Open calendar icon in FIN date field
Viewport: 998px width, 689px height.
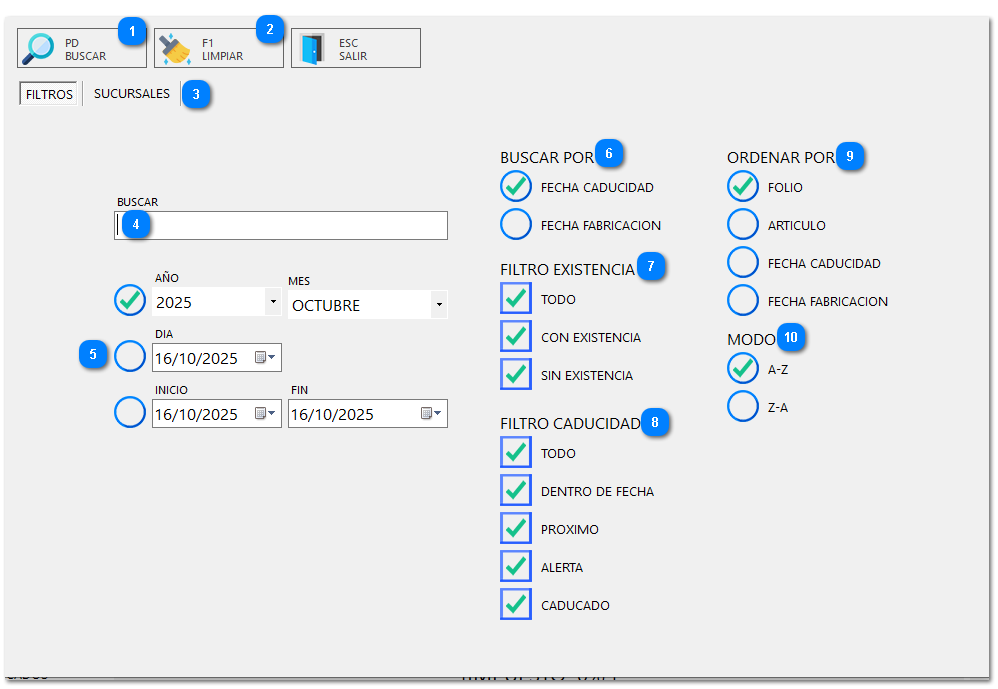click(x=430, y=414)
